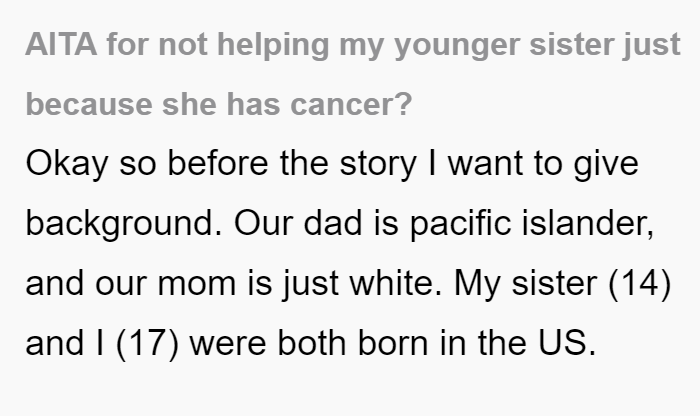Image resolution: width=700 pixels, height=416 pixels.
Task: Click the word "give" ending the first line
Action: pos(606,165)
